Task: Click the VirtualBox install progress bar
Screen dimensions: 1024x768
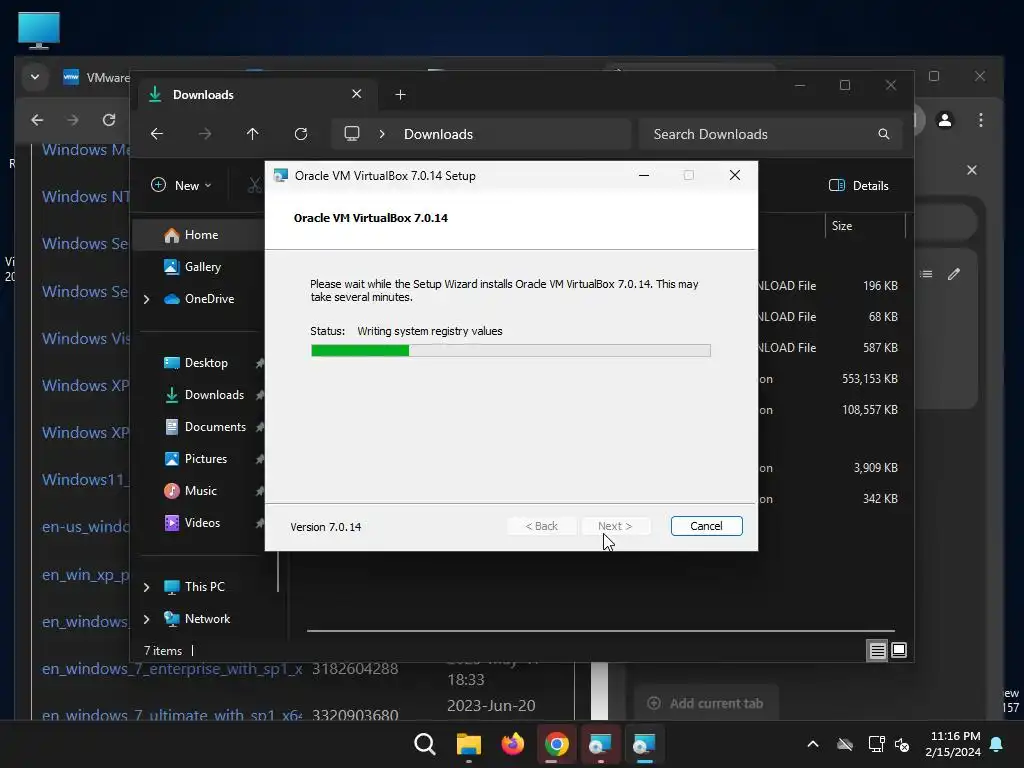Action: (x=511, y=351)
